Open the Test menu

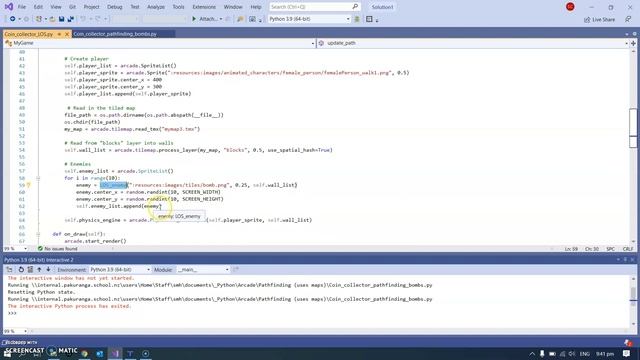tap(135, 7)
